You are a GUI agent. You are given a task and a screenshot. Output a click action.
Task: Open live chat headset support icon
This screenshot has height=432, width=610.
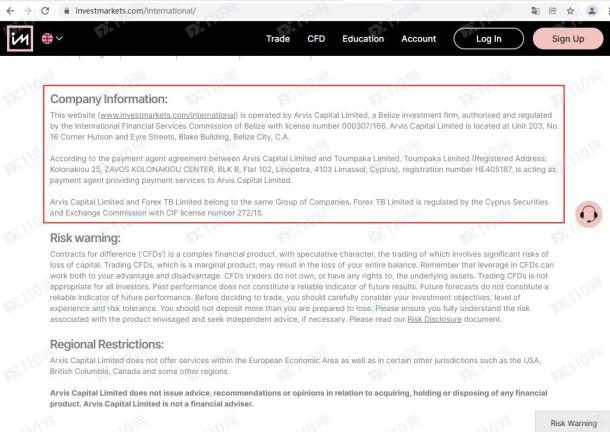[x=589, y=214]
